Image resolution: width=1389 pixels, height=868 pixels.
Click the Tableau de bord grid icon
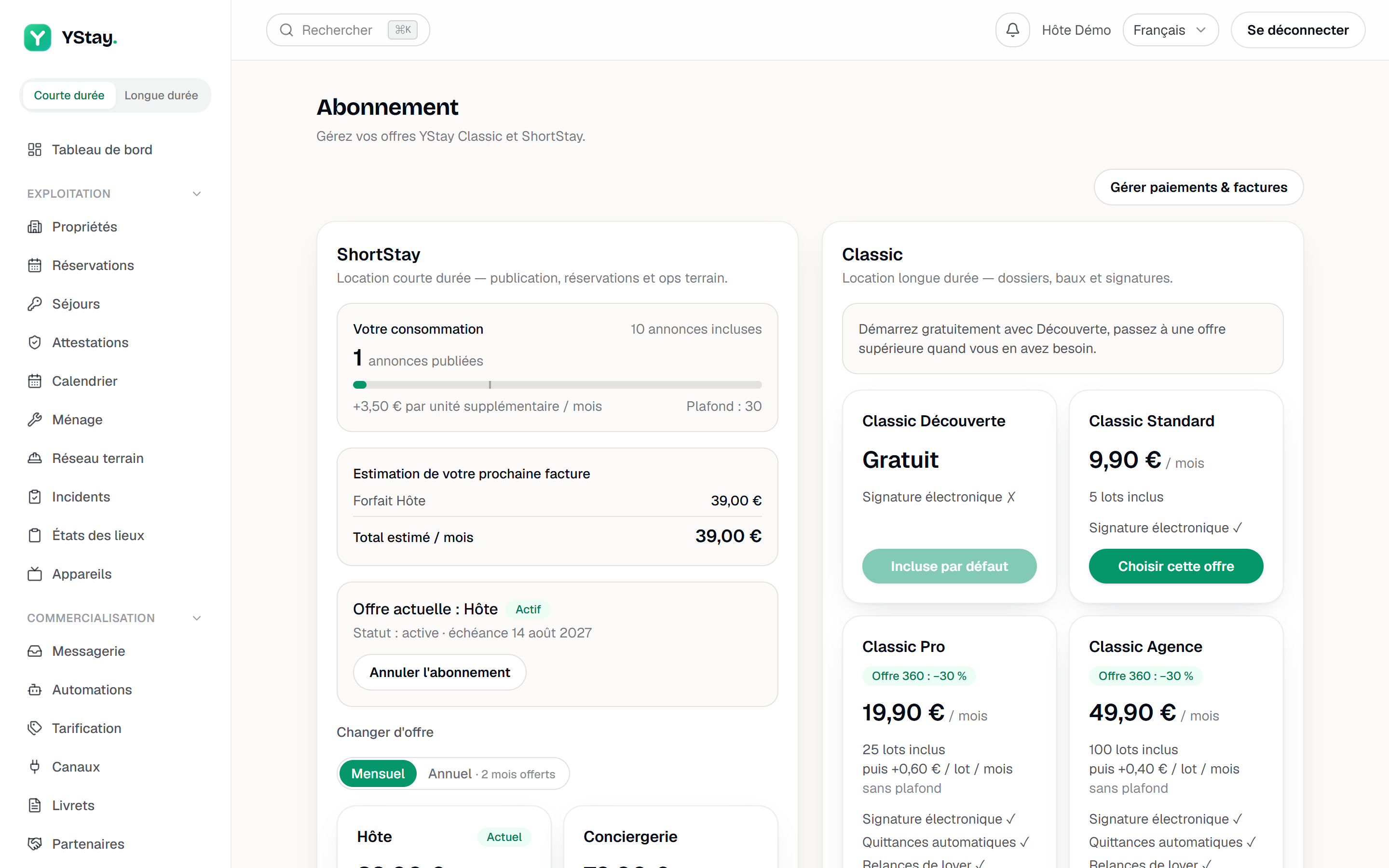coord(34,150)
